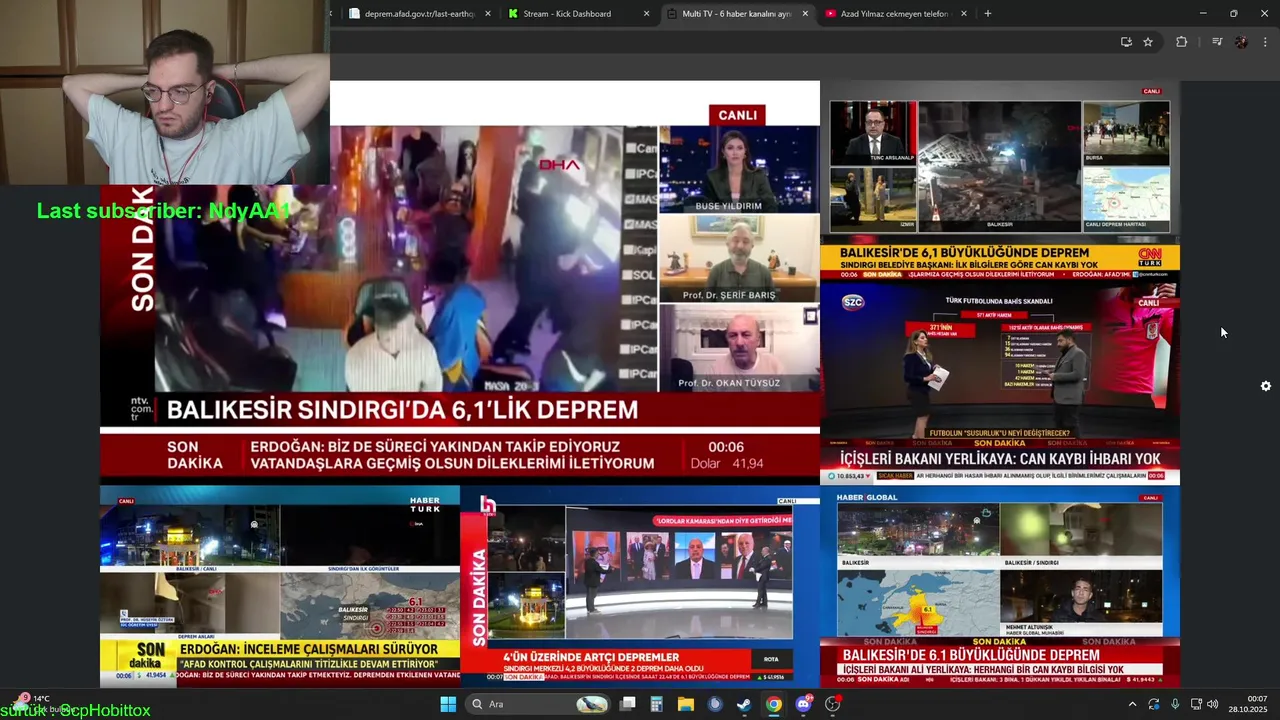This screenshot has height=720, width=1280.
Task: Click the BUSE YILDIRIM anchor caption
Action: [728, 206]
